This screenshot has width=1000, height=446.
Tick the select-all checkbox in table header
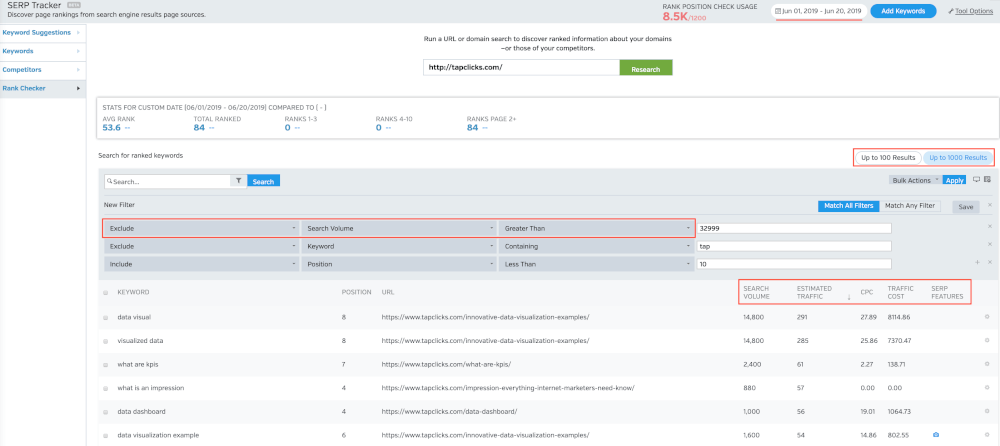[x=106, y=293]
